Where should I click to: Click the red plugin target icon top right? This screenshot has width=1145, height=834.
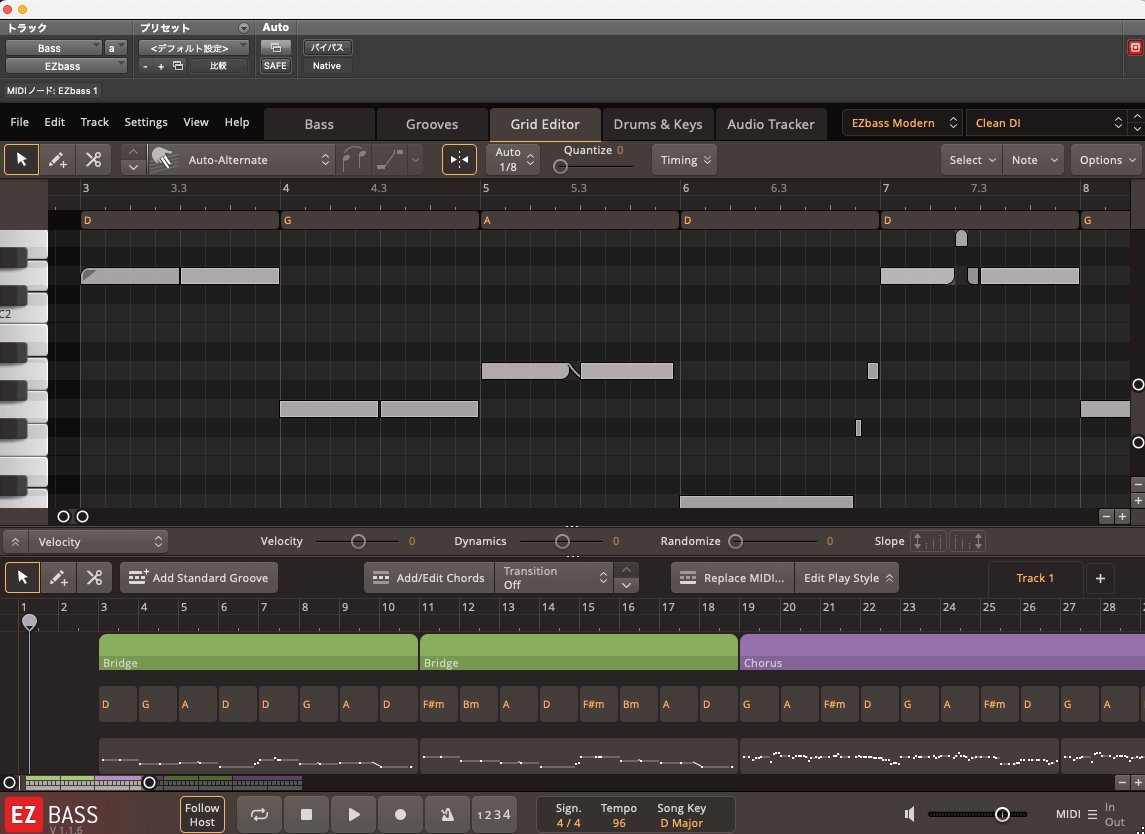point(1135,47)
